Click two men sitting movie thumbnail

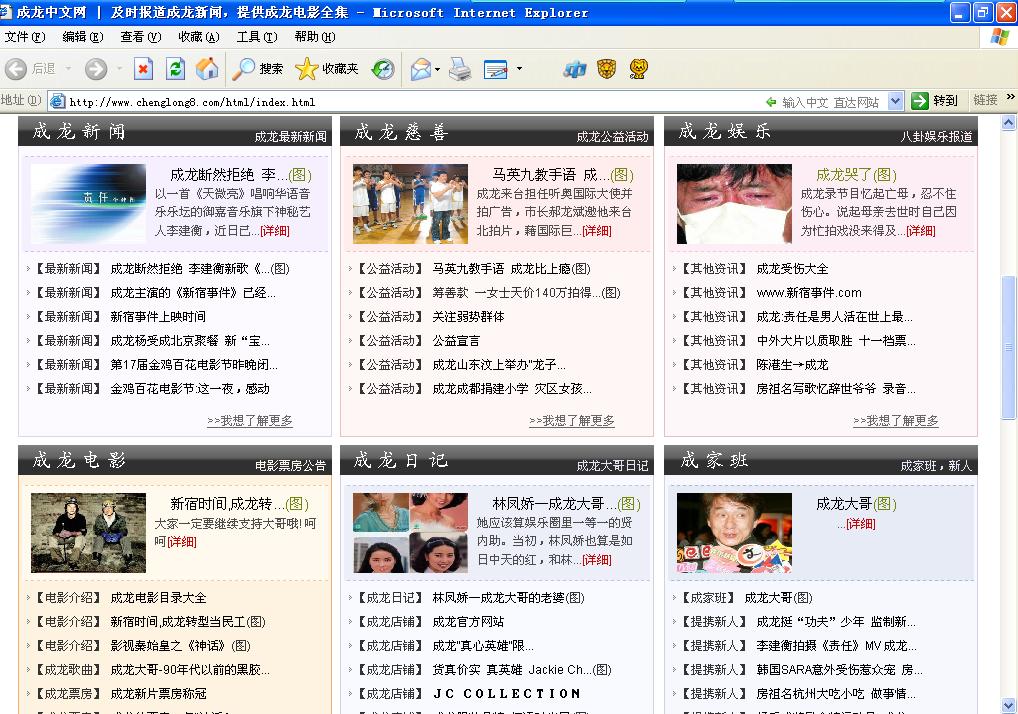point(88,533)
